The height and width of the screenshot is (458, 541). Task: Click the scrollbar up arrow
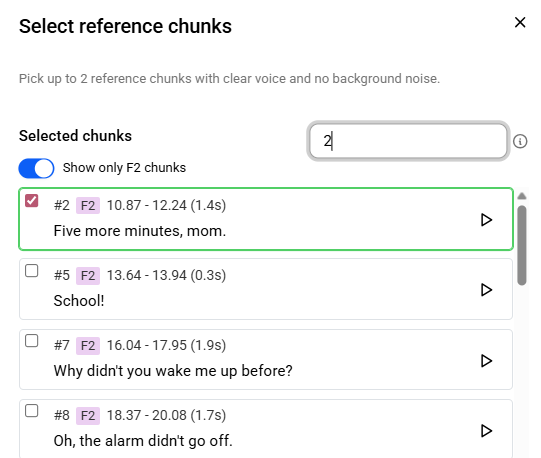522,196
